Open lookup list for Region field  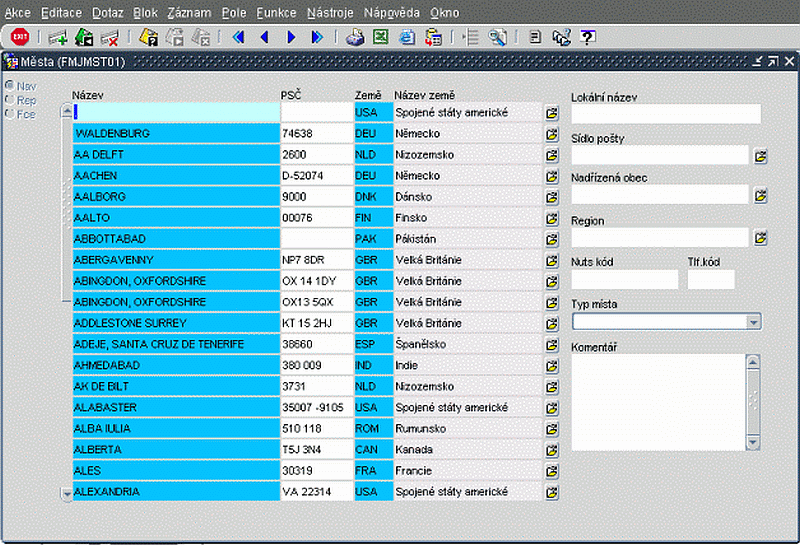click(760, 238)
